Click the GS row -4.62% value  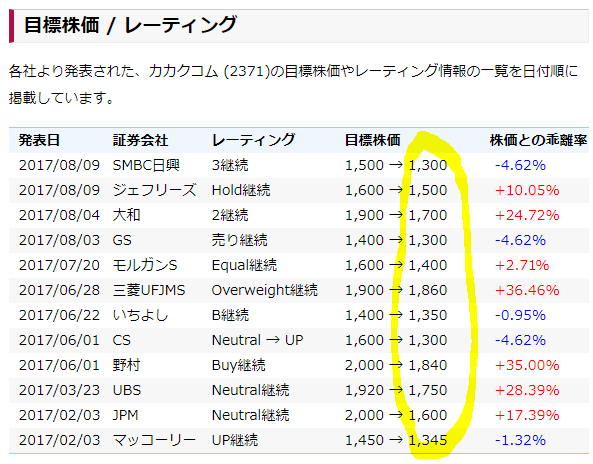point(520,240)
